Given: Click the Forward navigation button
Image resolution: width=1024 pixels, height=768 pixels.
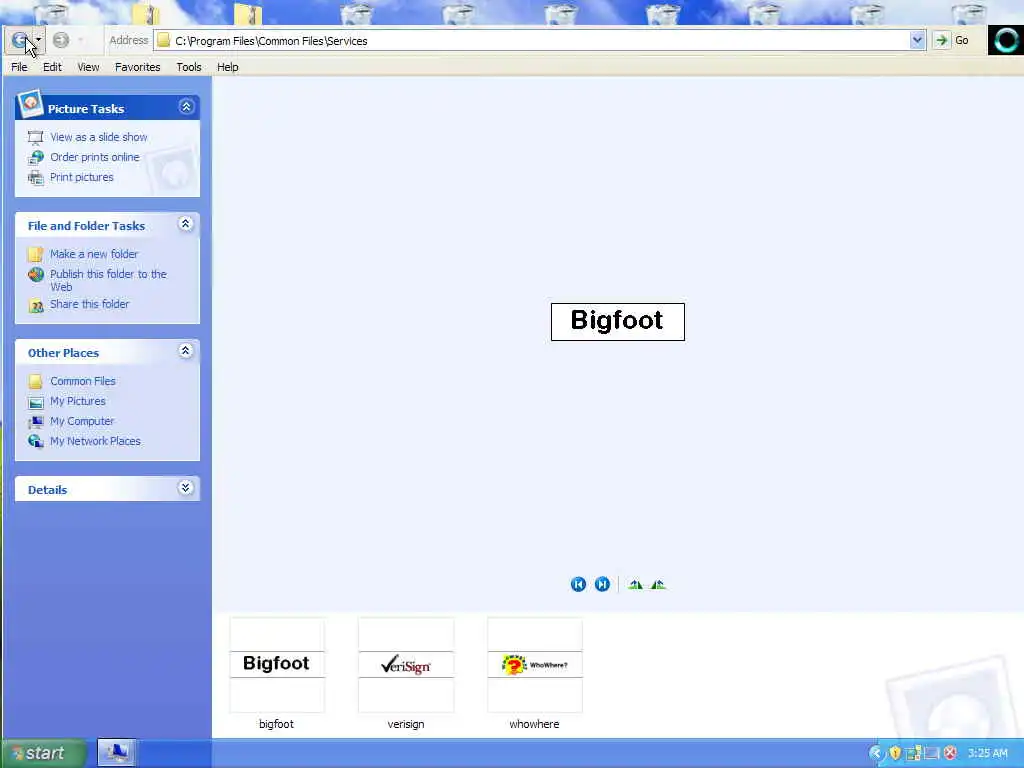Looking at the screenshot, I should [61, 40].
